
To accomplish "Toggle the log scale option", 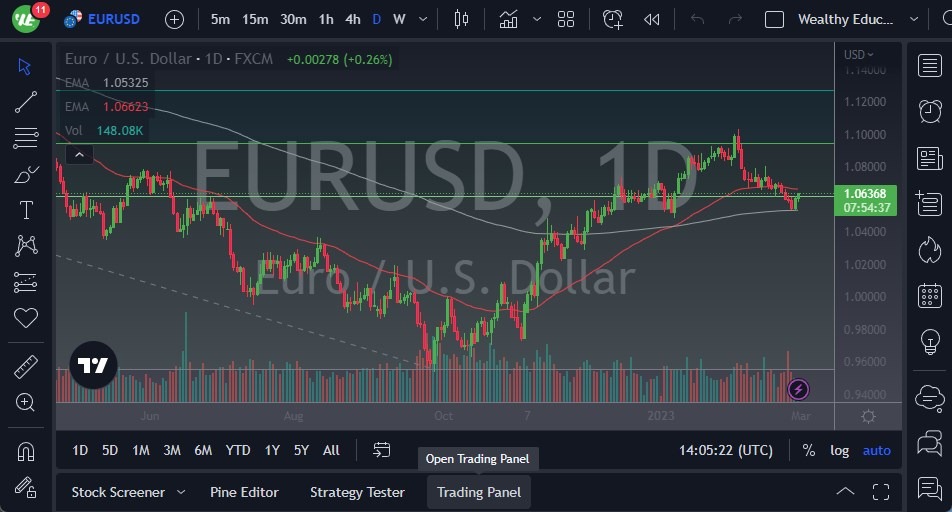I will 840,450.
